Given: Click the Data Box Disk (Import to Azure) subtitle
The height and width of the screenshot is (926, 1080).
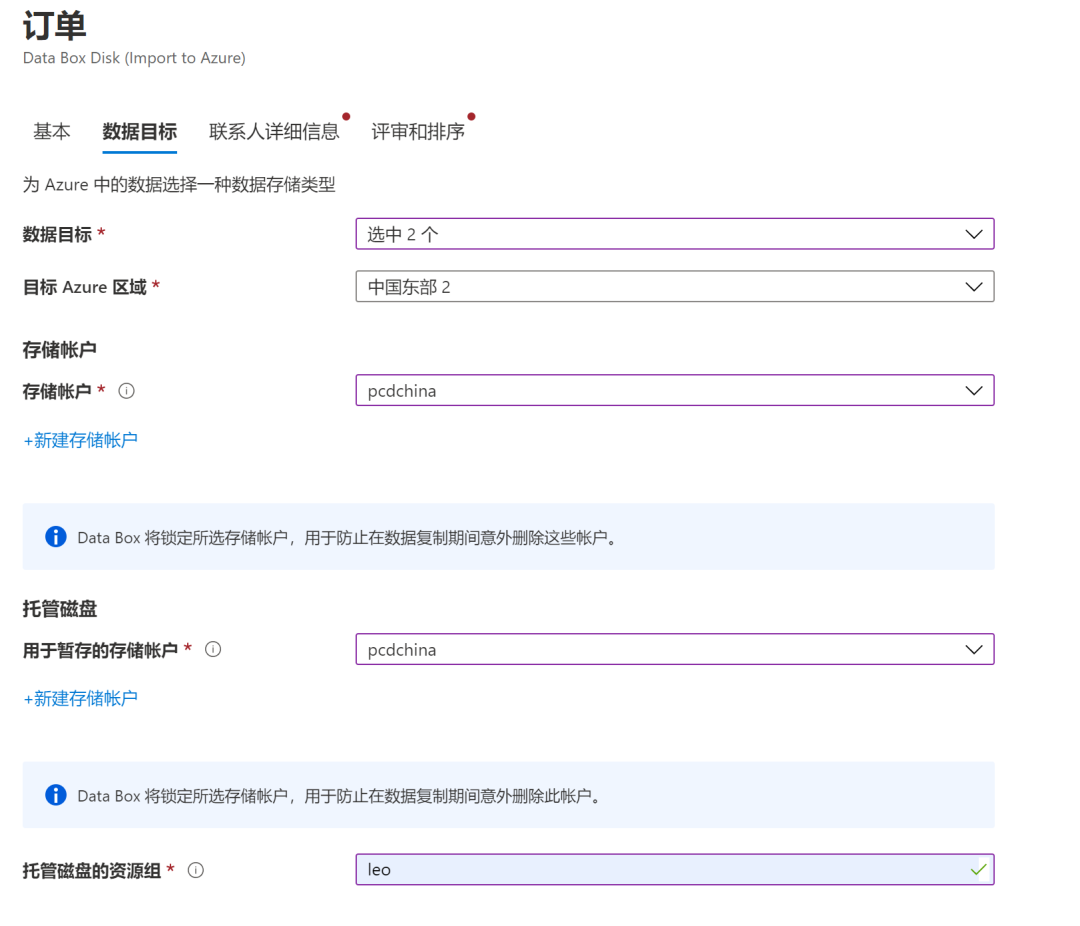Looking at the screenshot, I should coord(134,58).
